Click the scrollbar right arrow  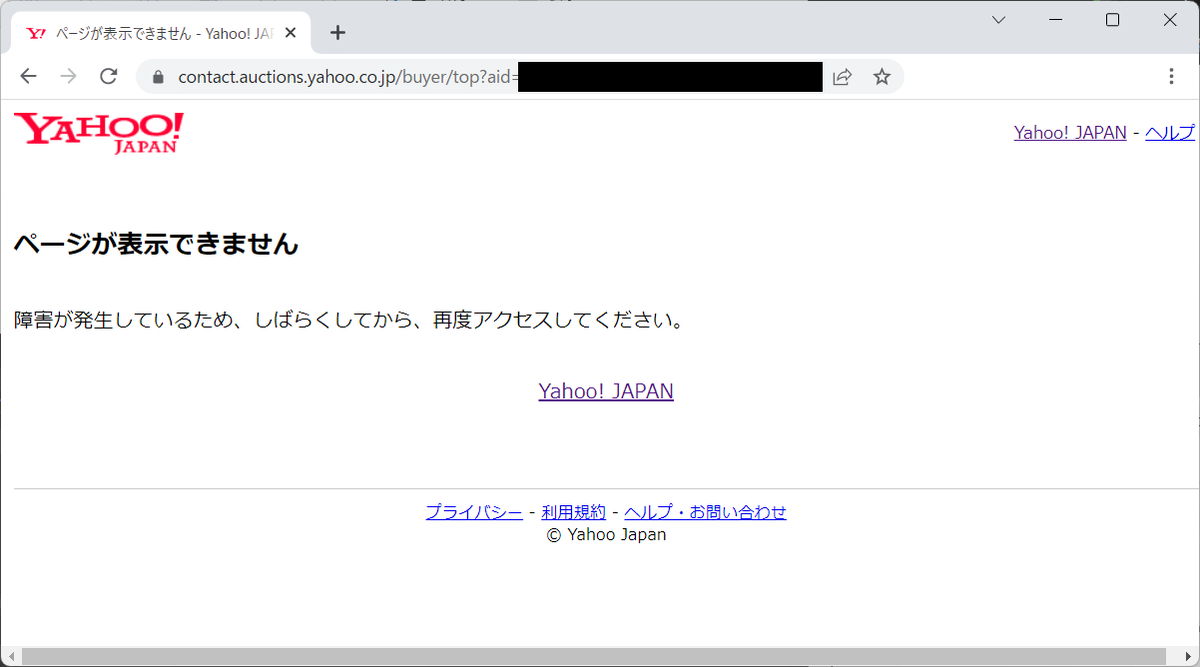1188,656
